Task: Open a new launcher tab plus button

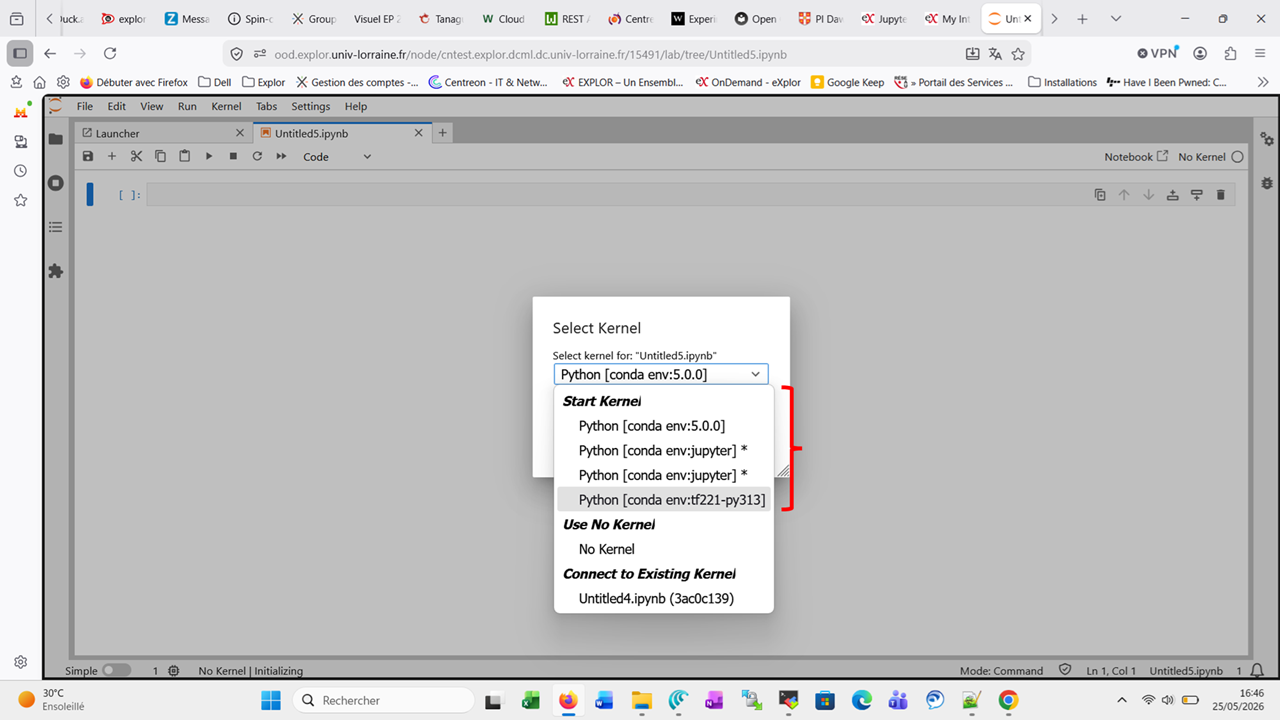Action: 443,133
